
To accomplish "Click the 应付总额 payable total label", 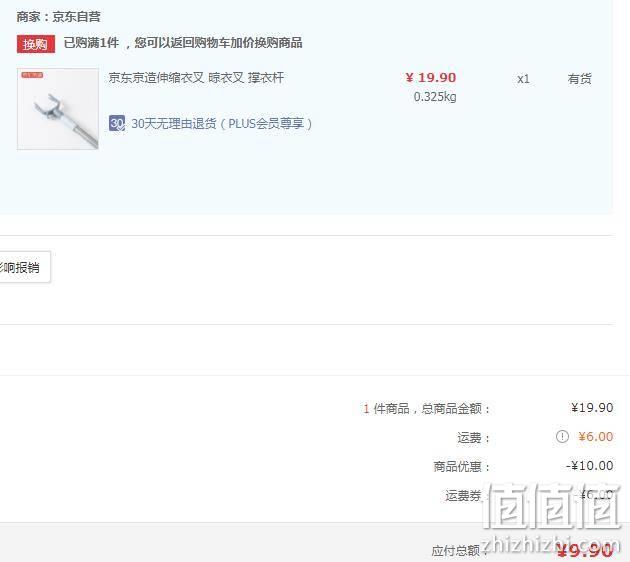I will 456,550.
